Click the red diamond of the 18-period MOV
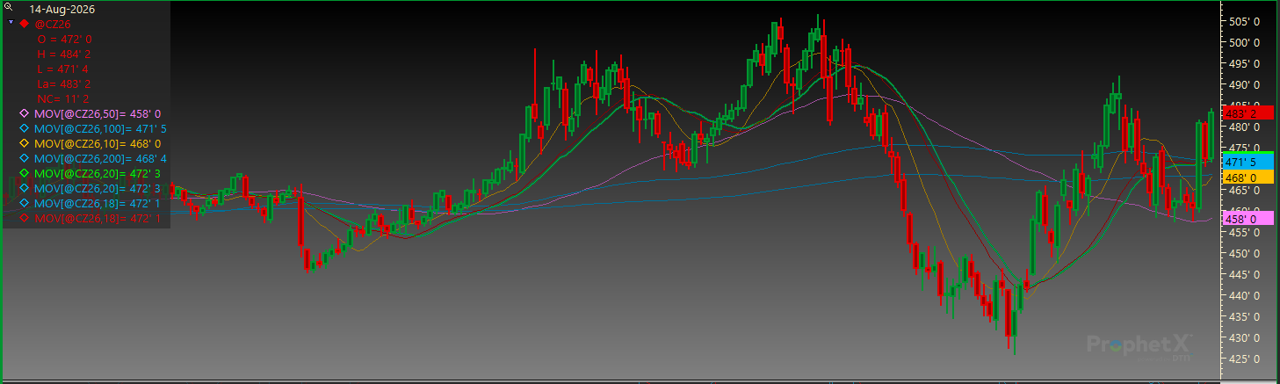The image size is (1280, 384). point(25,217)
